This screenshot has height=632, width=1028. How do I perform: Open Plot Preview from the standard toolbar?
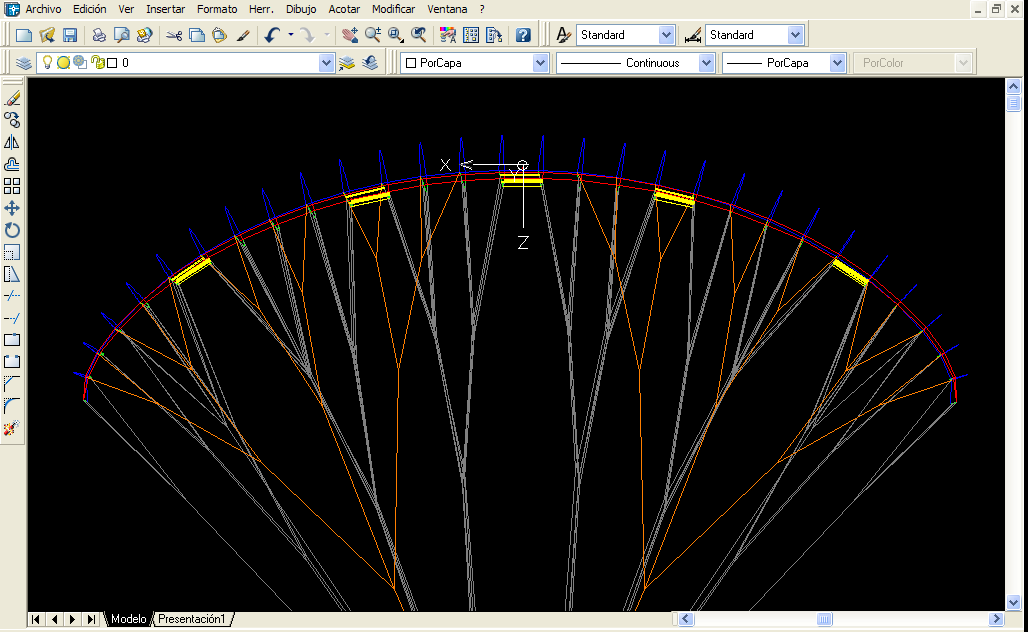pos(122,35)
